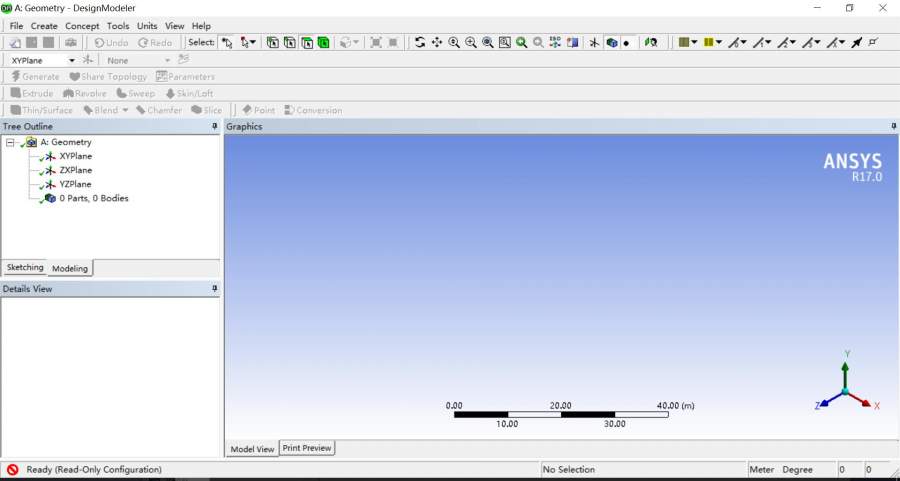
Task: Click the Zoom tool with plain magnifier
Action: point(454,42)
